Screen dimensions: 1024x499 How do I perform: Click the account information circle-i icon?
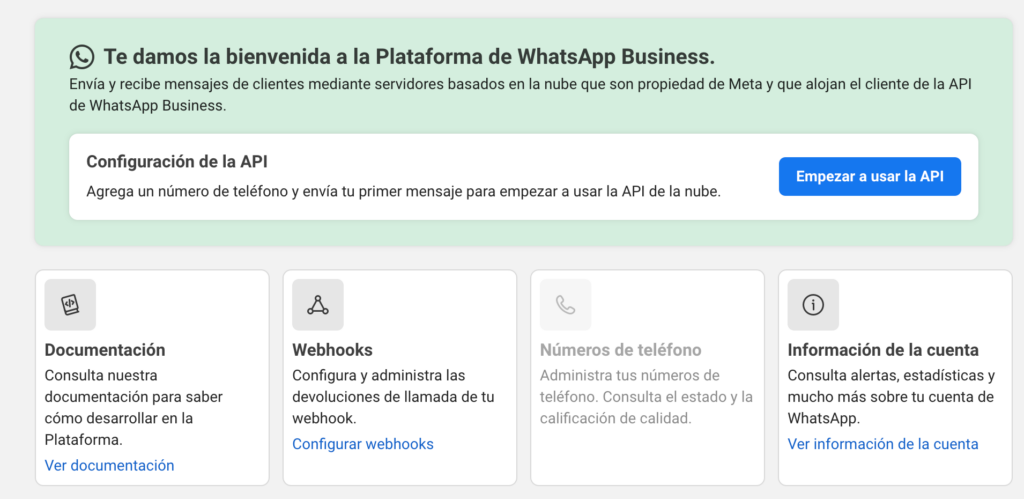[813, 305]
